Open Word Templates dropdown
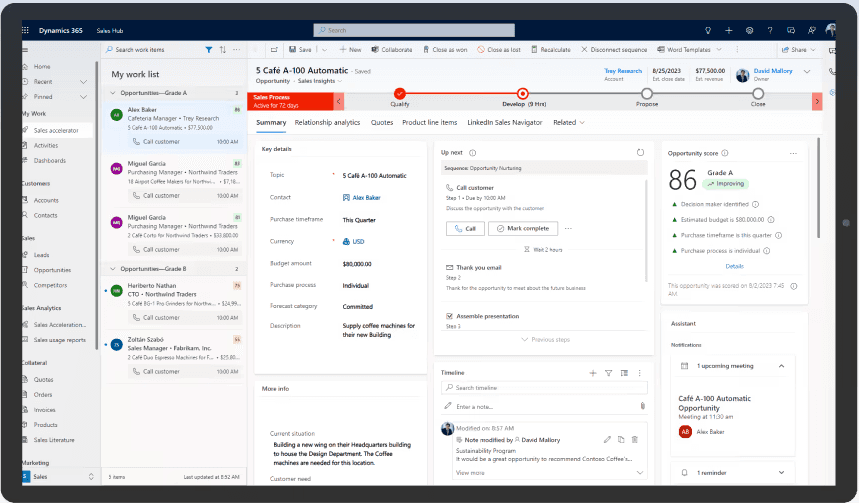Screen dimensions: 859x503 coord(719,50)
